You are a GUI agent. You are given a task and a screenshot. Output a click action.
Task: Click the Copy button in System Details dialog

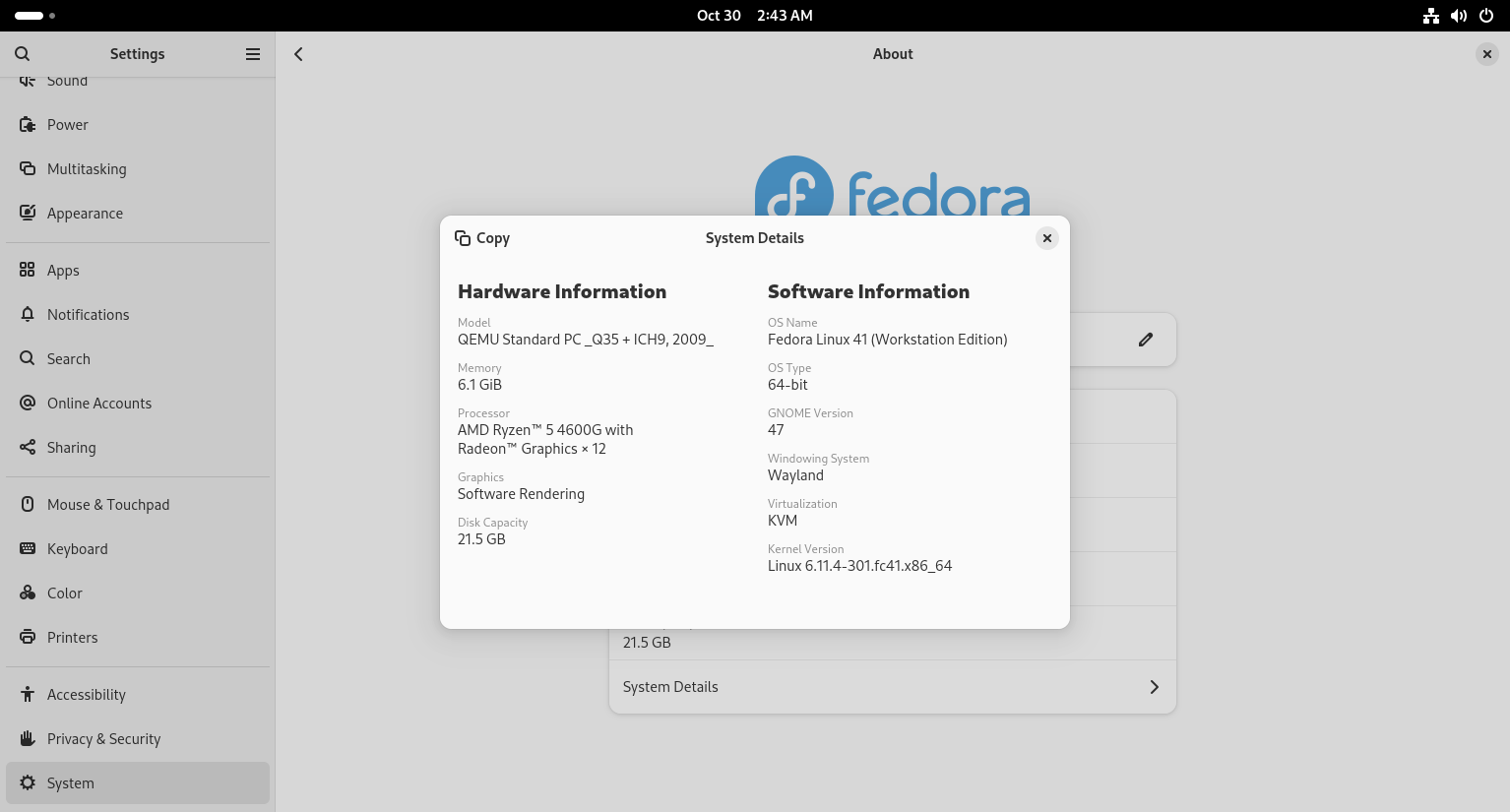click(x=482, y=238)
